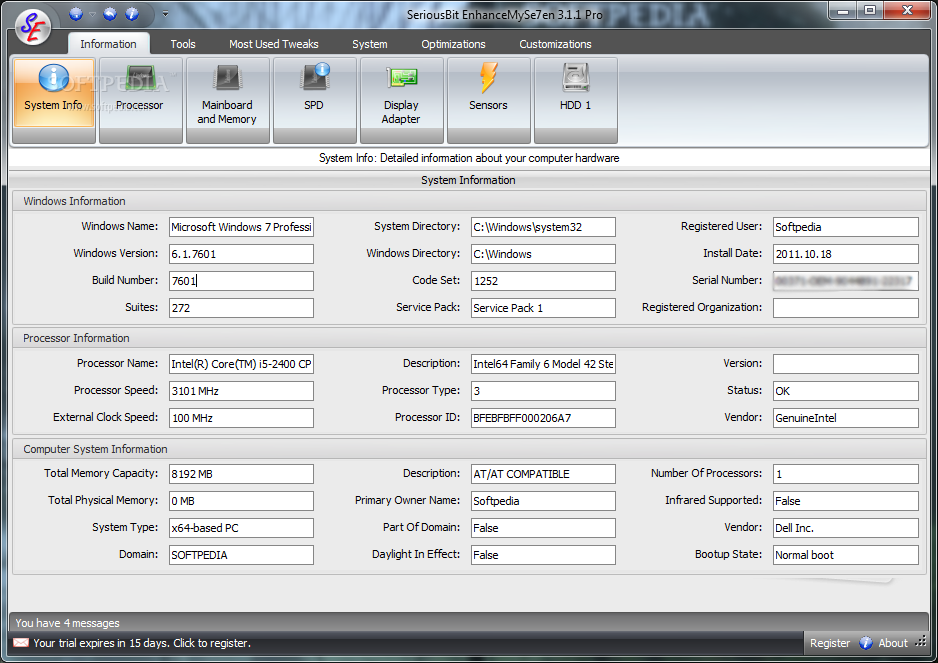Click the Bootup State field showing Normal boot
Viewport: 938px width, 663px height.
[846, 555]
